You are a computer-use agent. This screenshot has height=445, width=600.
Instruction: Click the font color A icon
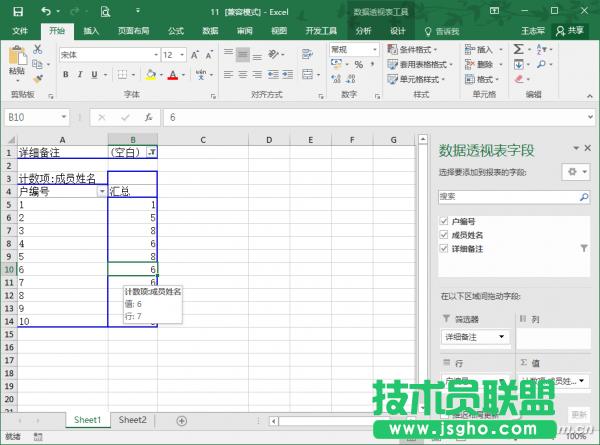click(x=172, y=75)
